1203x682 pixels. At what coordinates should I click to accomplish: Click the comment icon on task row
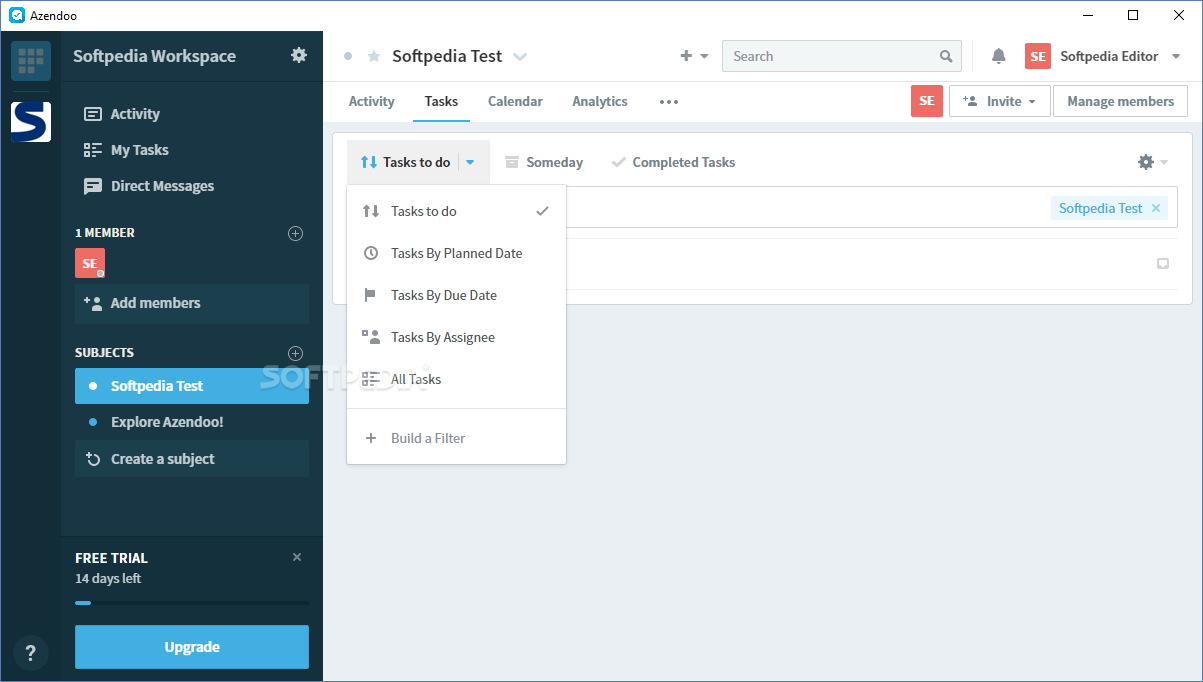pos(1163,264)
